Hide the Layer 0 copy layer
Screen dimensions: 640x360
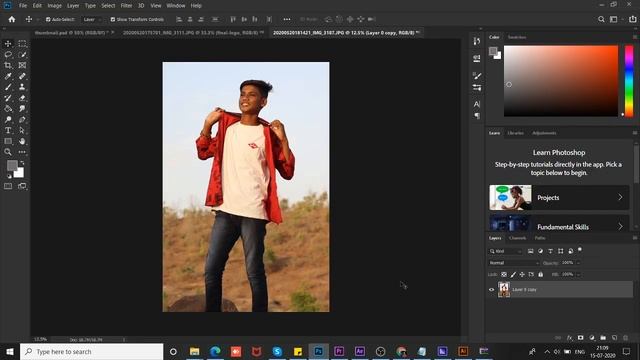coord(491,290)
